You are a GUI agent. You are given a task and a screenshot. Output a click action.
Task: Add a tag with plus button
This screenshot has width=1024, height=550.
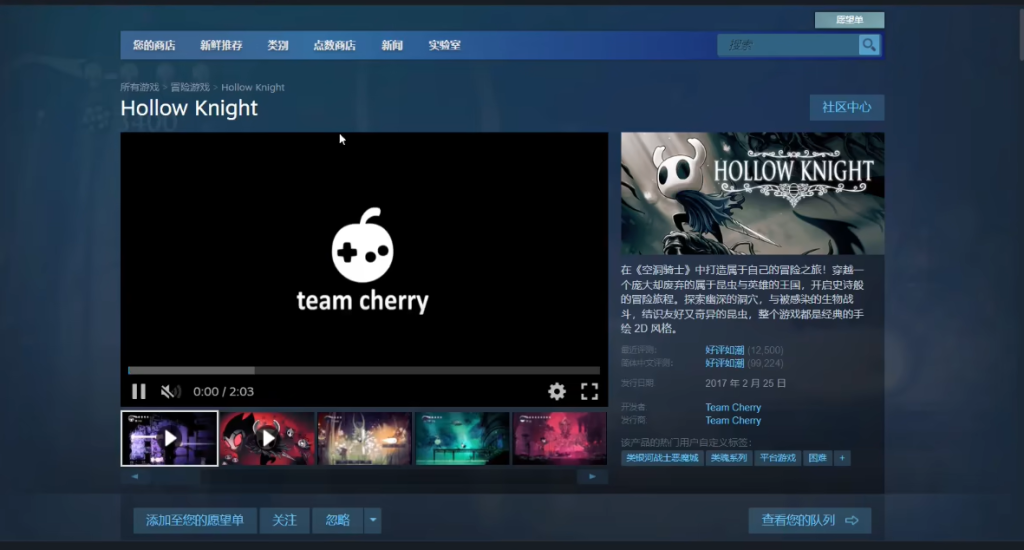[842, 458]
